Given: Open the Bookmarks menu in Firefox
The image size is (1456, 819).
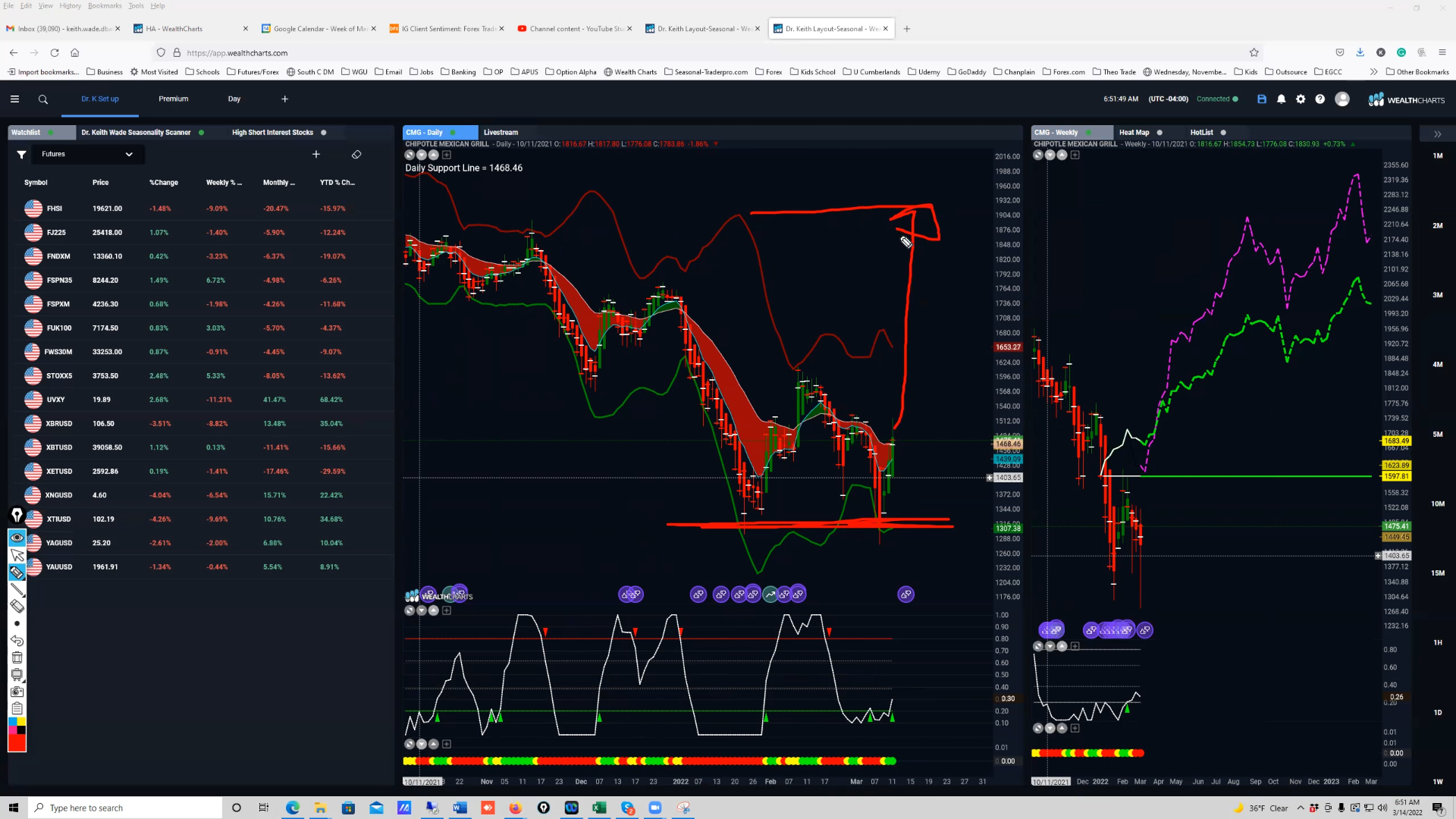Looking at the screenshot, I should pyautogui.click(x=105, y=6).
